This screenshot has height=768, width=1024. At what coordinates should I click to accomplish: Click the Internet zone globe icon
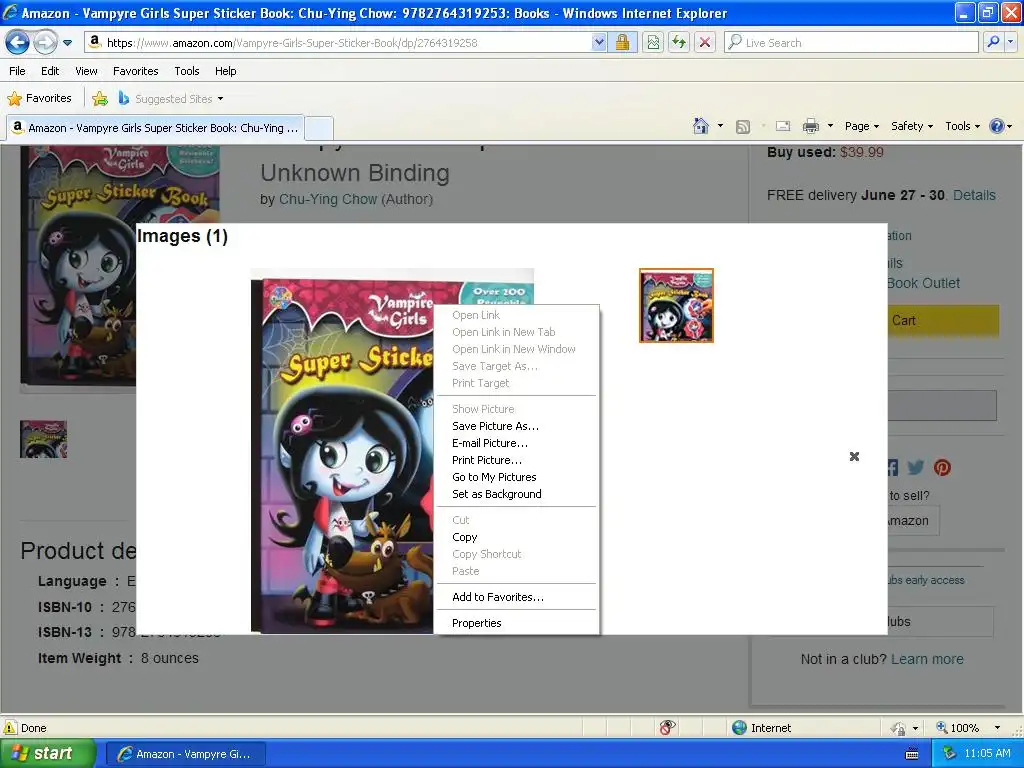(x=739, y=728)
